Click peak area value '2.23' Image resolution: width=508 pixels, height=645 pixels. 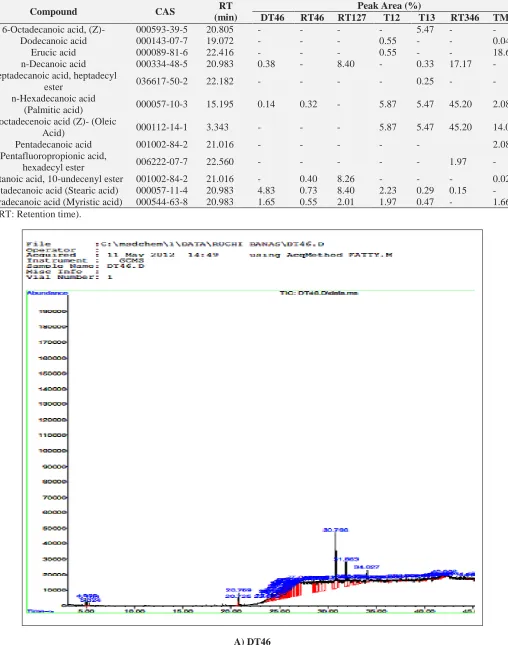point(387,190)
